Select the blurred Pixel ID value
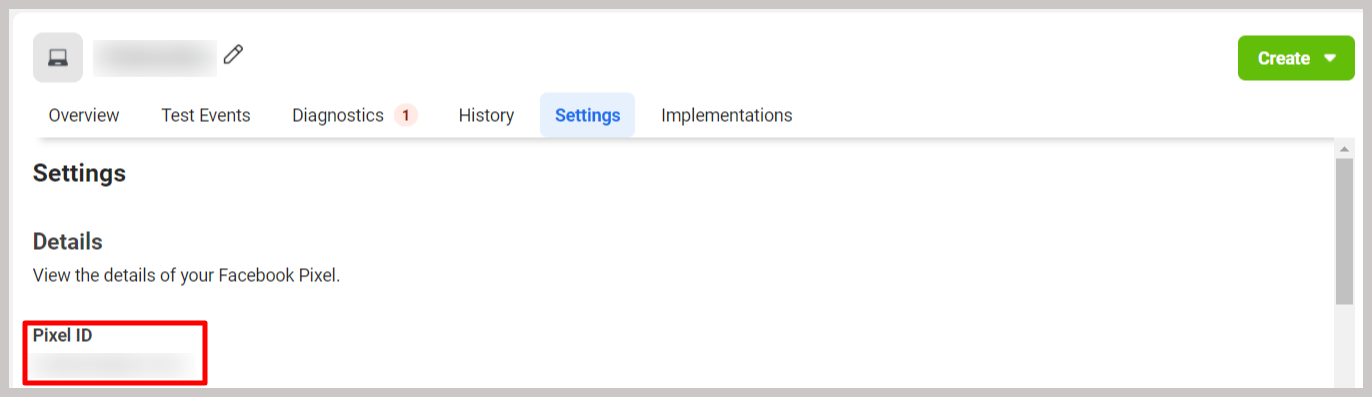Viewport: 1372px width, 397px height. pos(112,366)
